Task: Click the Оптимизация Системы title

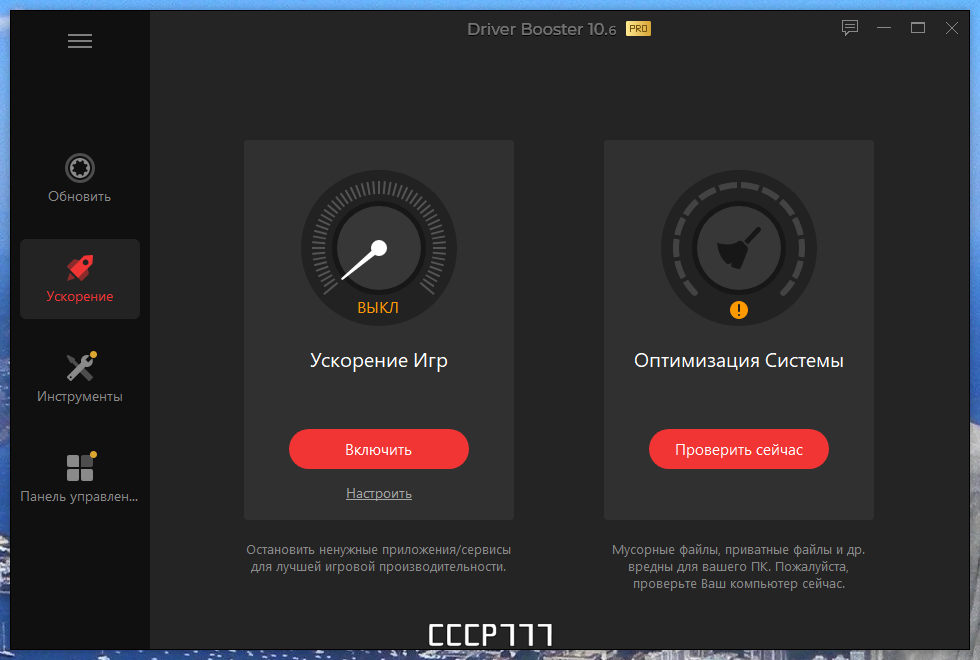Action: (739, 361)
